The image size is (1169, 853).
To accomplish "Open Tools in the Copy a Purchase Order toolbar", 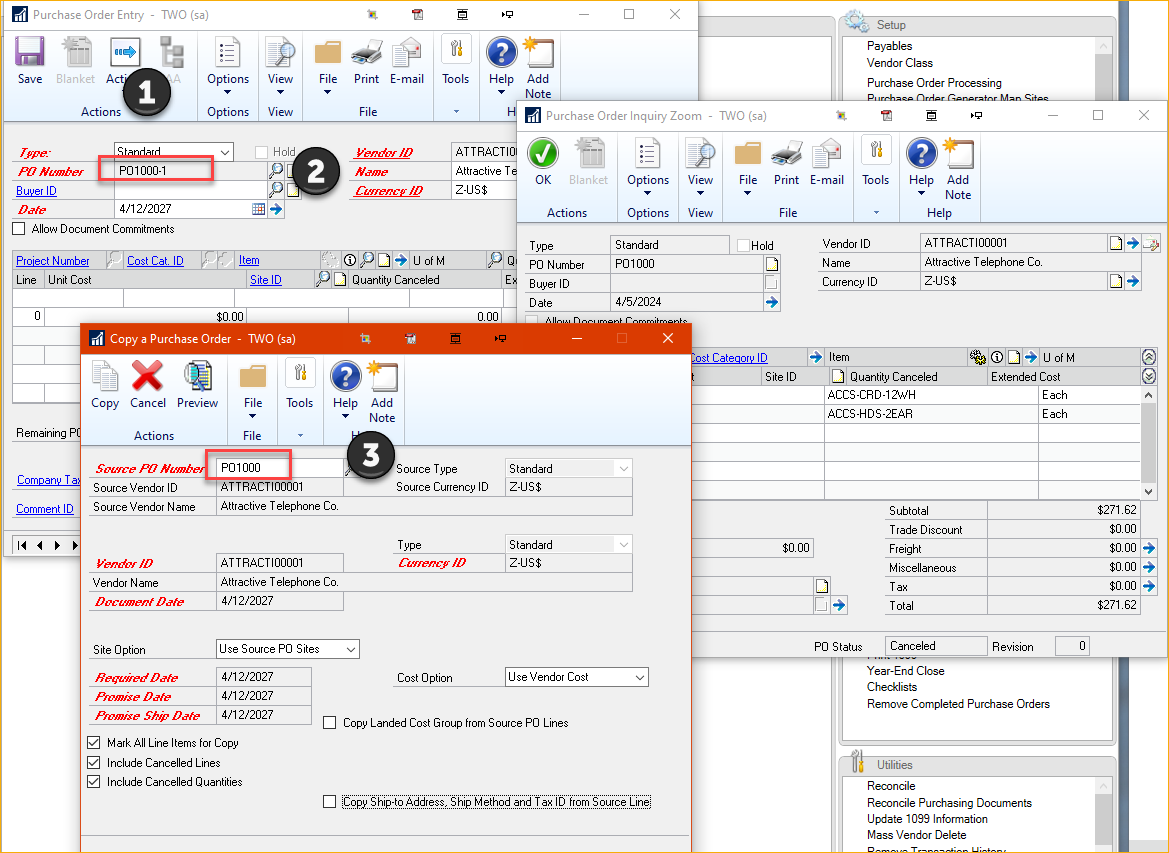I will (x=300, y=385).
